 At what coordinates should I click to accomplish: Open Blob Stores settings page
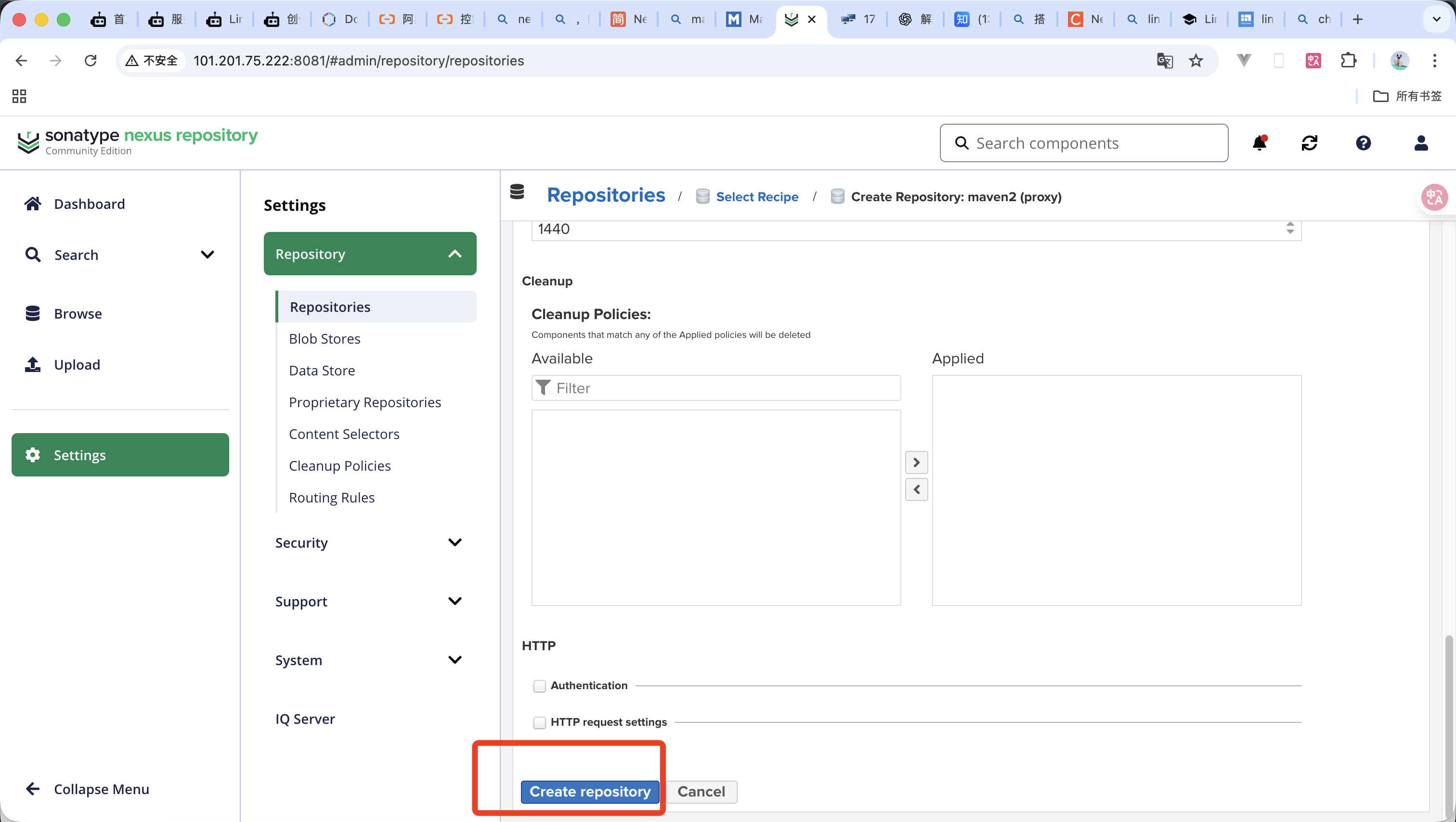point(325,338)
